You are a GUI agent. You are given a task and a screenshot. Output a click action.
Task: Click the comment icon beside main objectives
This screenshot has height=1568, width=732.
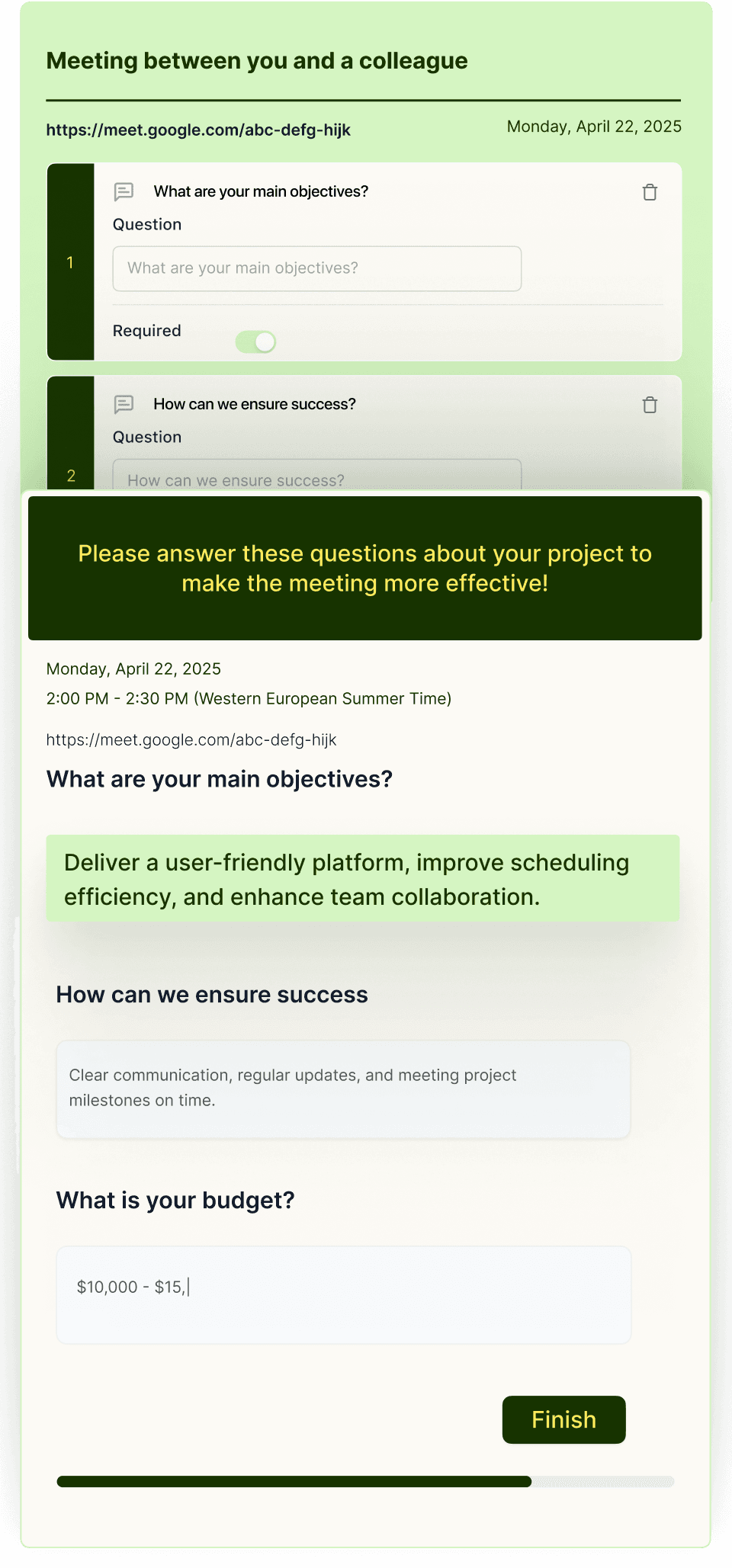tap(124, 191)
